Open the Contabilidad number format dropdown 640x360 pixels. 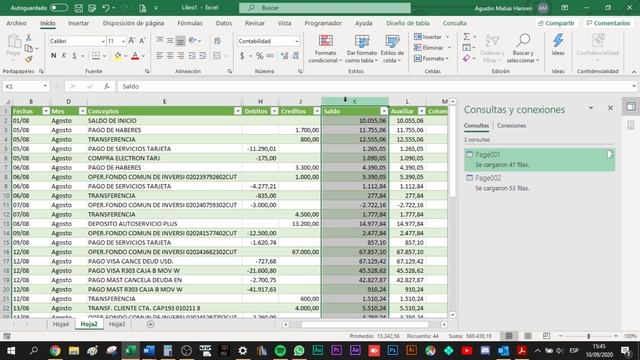pos(297,41)
